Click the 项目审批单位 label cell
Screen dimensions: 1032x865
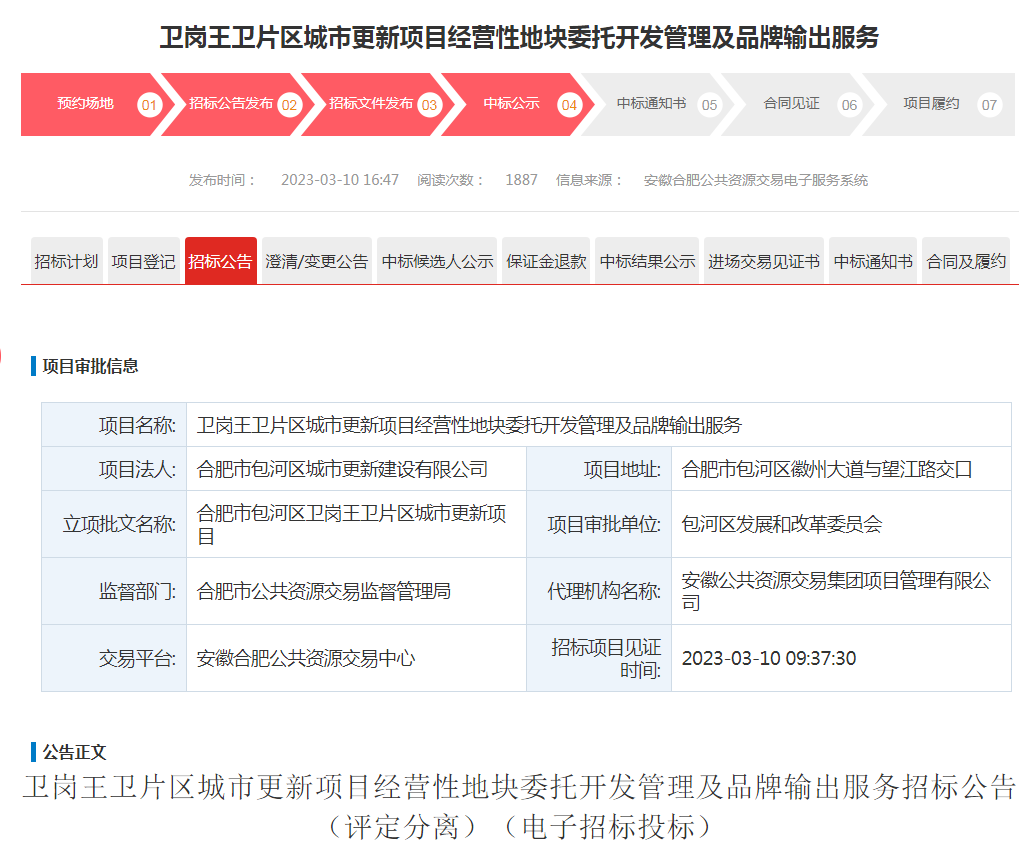click(x=599, y=524)
